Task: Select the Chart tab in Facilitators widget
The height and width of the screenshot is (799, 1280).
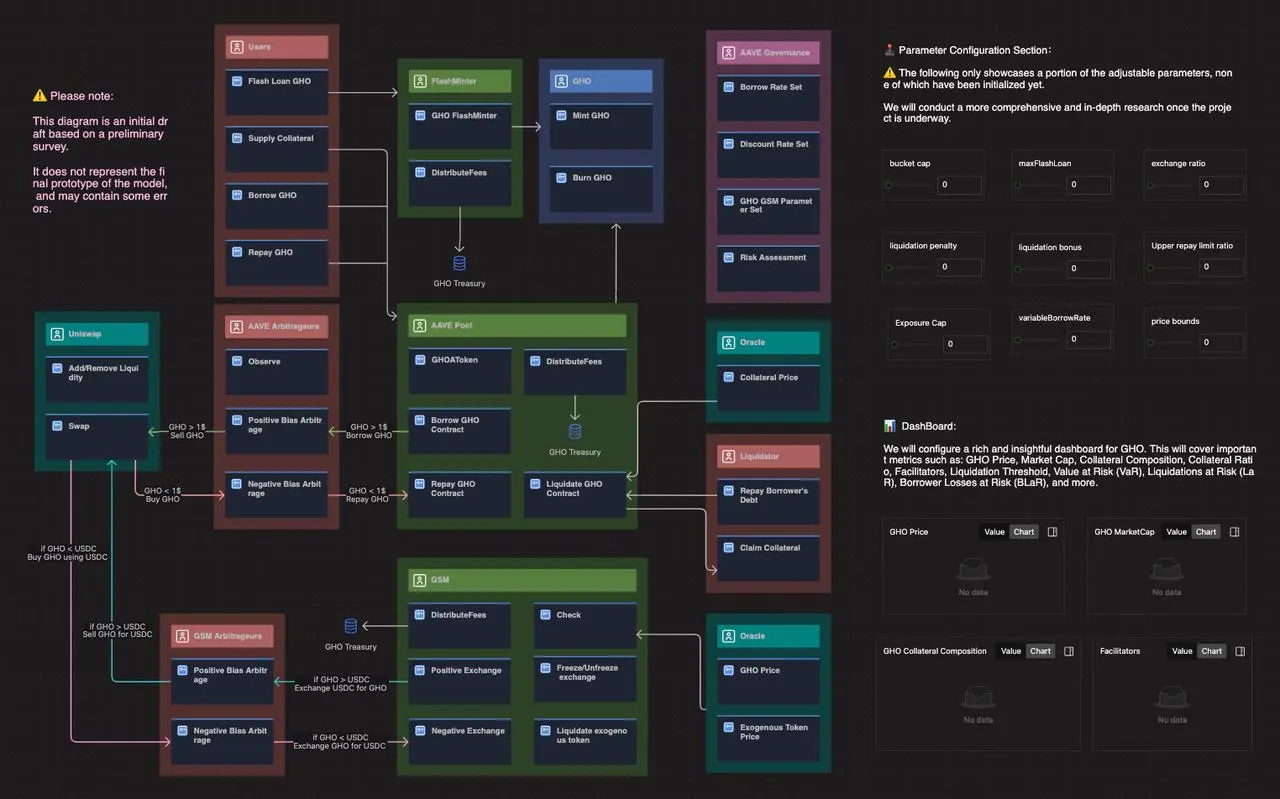Action: [1212, 651]
